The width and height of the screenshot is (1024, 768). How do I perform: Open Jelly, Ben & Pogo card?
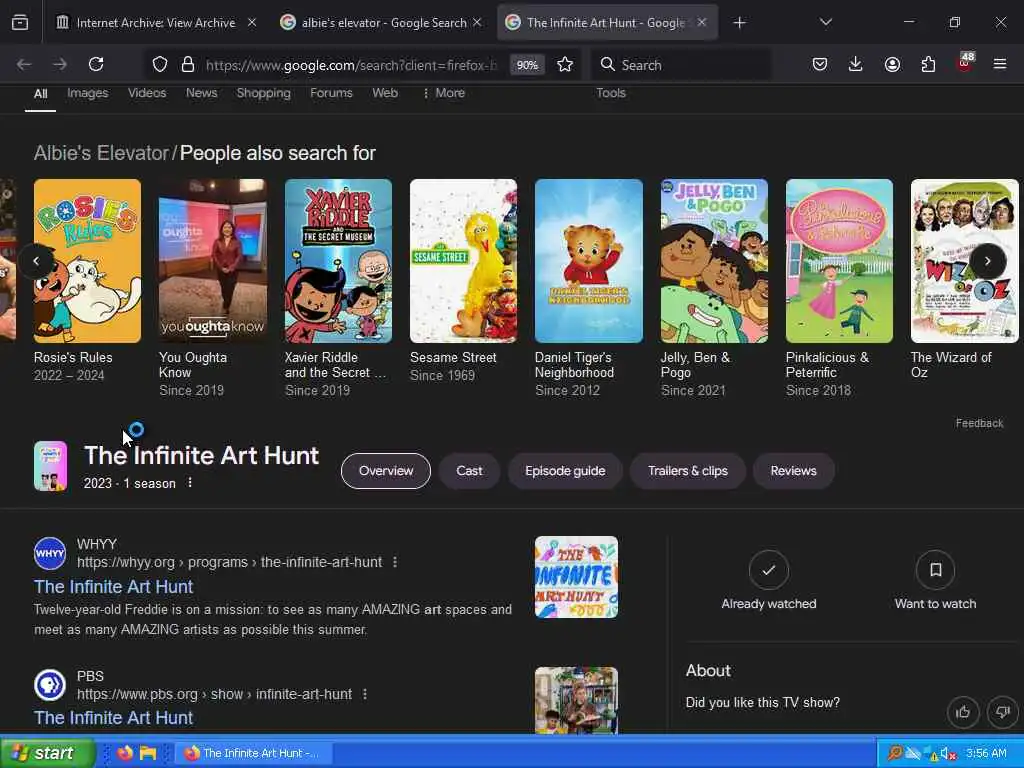click(714, 288)
